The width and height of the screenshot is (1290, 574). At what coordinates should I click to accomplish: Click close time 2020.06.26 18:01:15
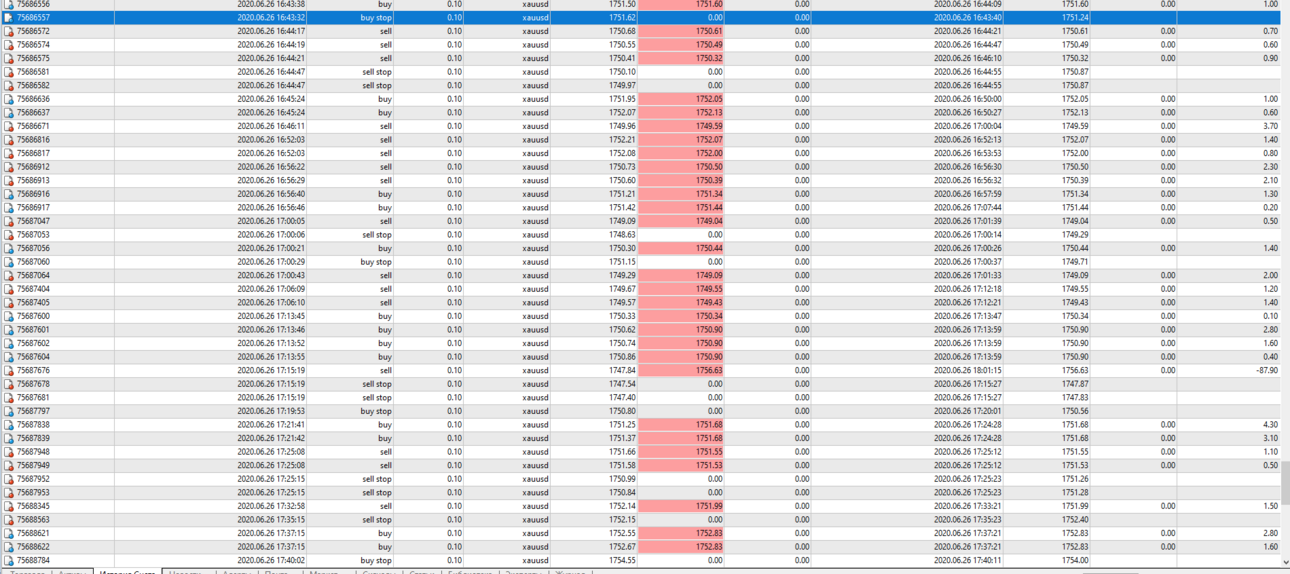coord(967,371)
